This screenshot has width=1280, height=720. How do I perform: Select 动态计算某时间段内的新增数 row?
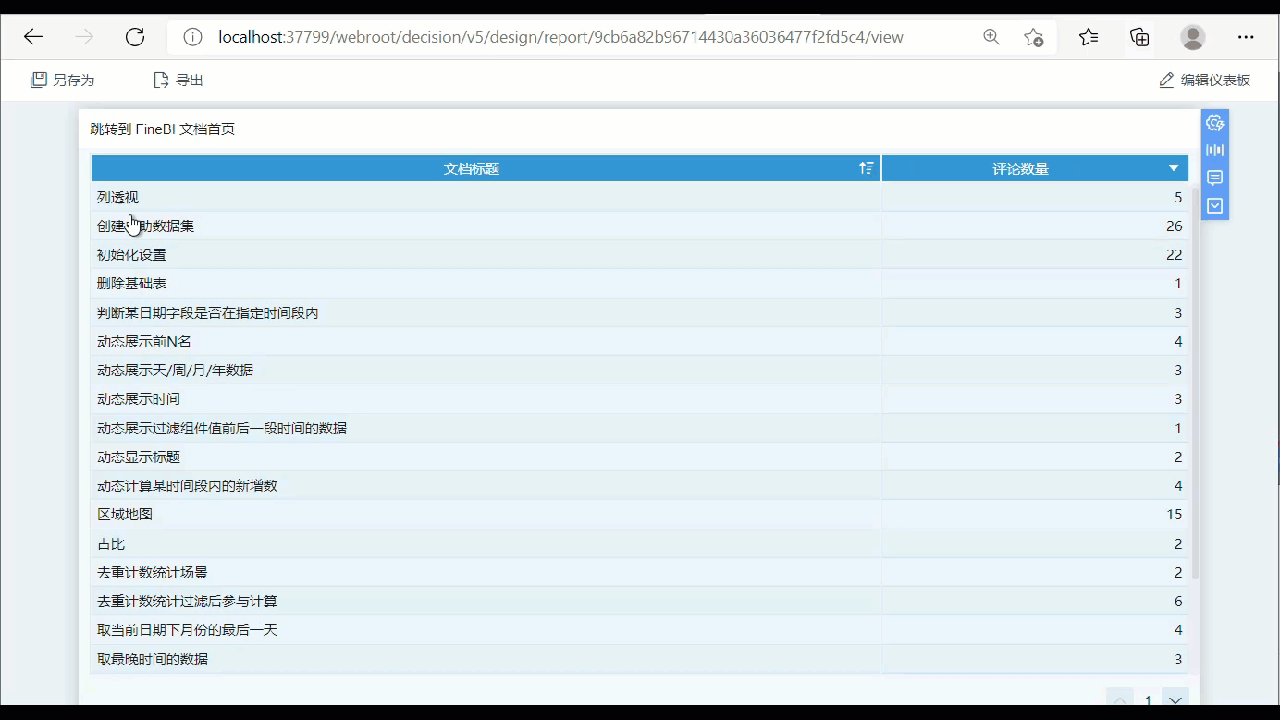[x=639, y=486]
